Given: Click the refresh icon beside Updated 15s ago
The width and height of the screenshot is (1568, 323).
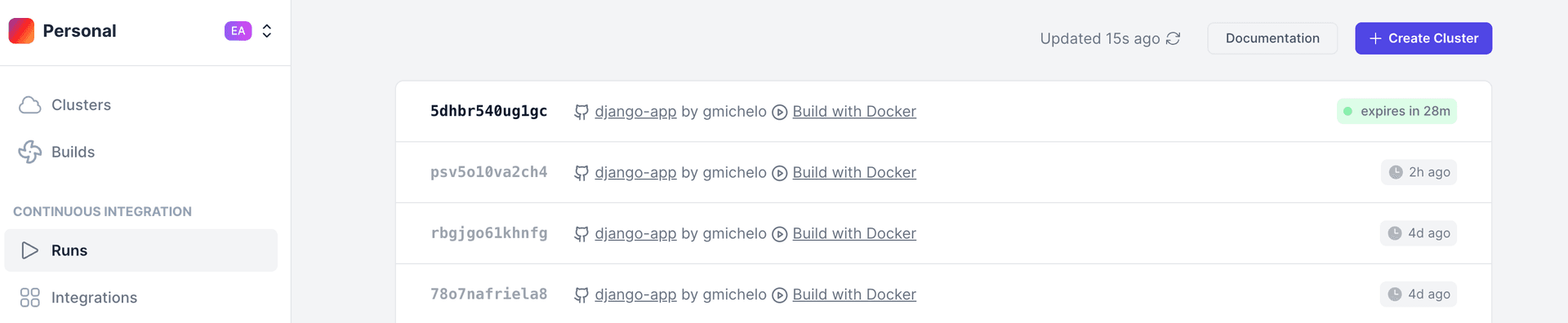Looking at the screenshot, I should 1174,38.
